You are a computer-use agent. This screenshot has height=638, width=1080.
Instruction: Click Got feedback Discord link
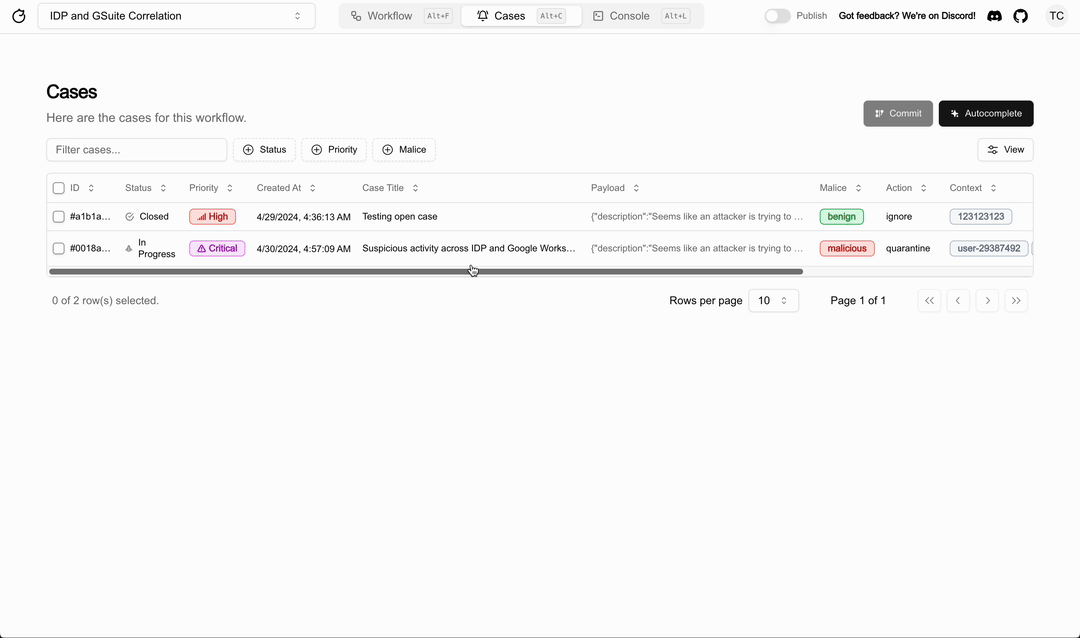[907, 16]
